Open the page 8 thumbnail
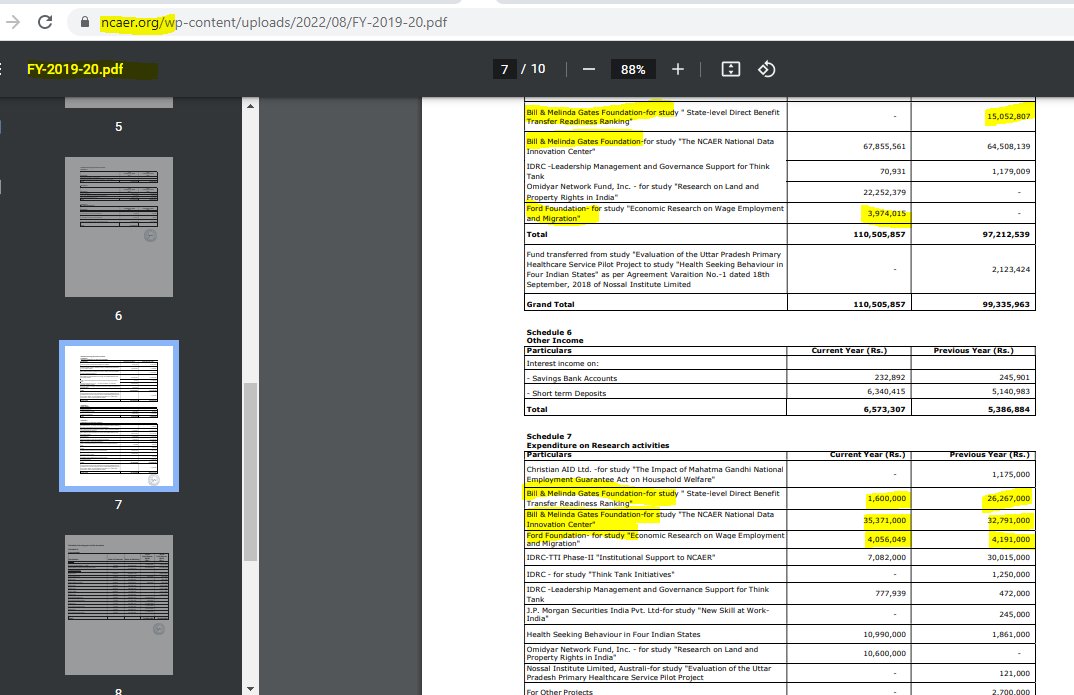Image resolution: width=1074 pixels, height=695 pixels. click(119, 605)
